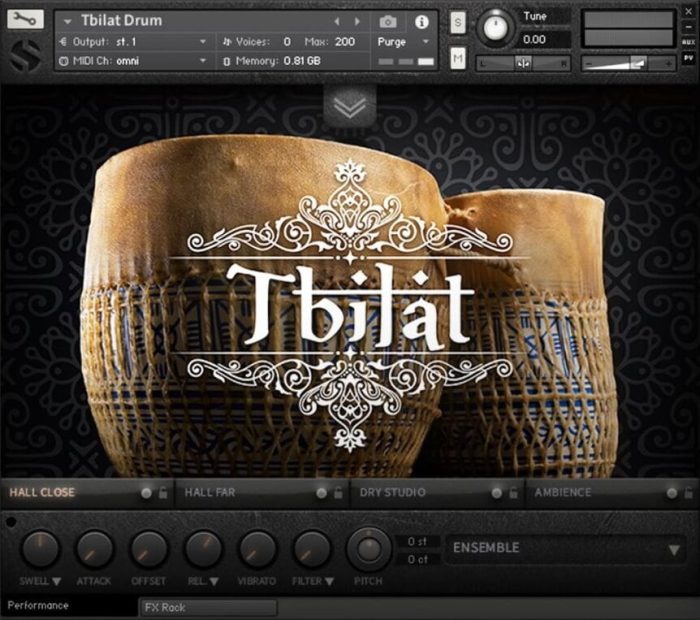Click the Tbilat Drum instrument name
The width and height of the screenshot is (700, 620).
tap(121, 21)
